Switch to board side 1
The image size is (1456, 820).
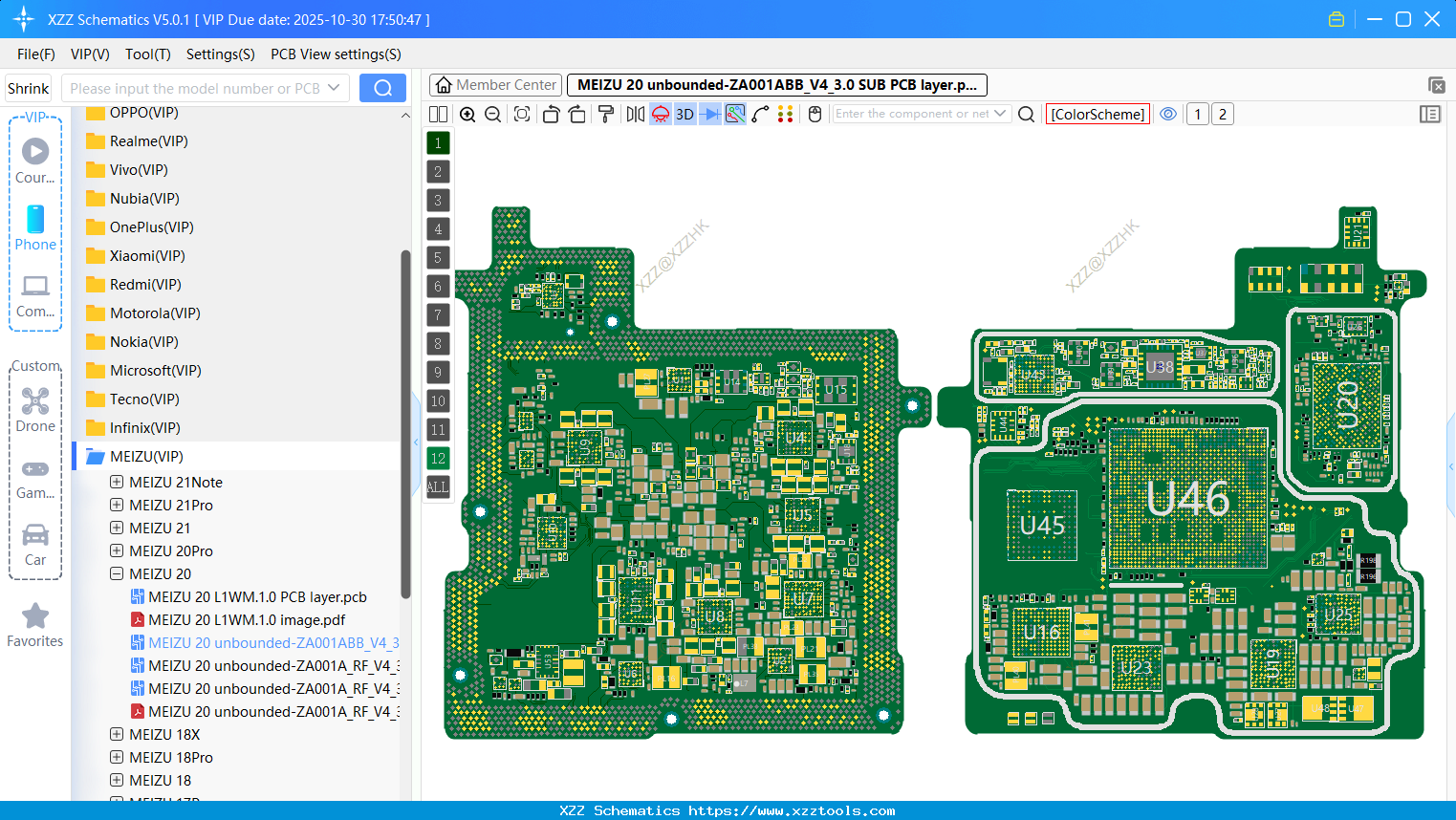(x=1198, y=114)
